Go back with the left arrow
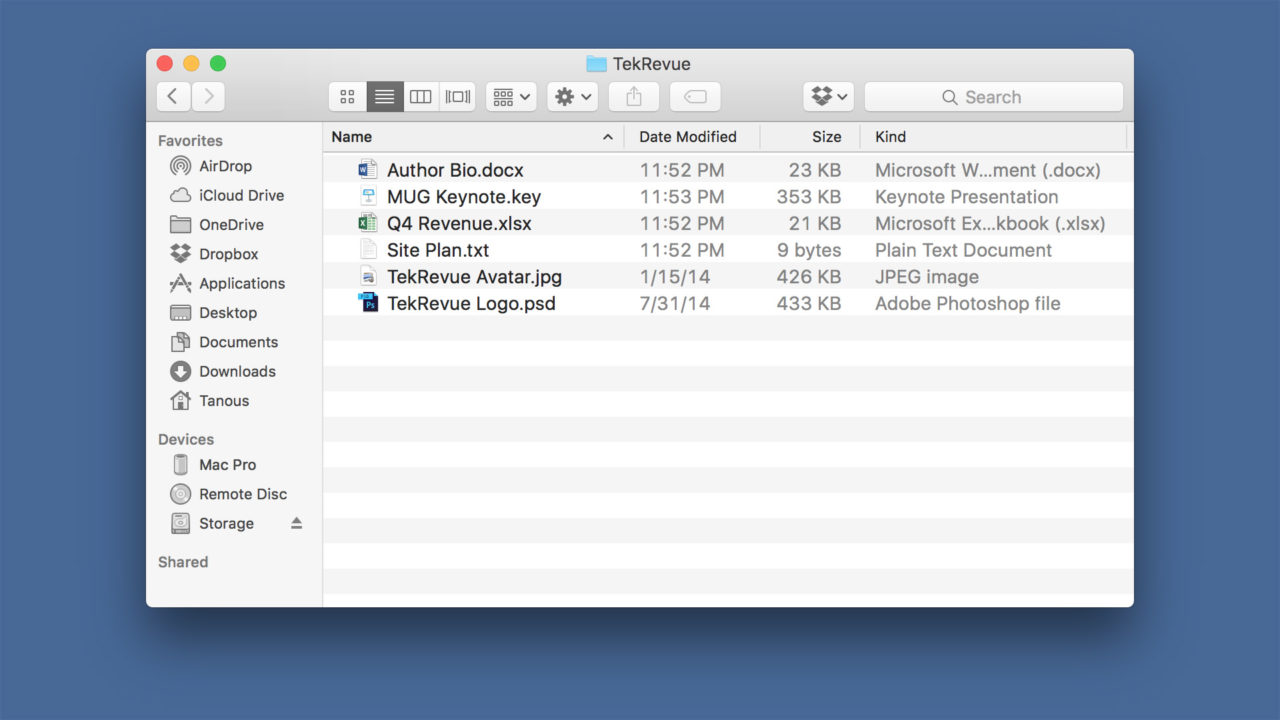The height and width of the screenshot is (720, 1280). coord(173,96)
